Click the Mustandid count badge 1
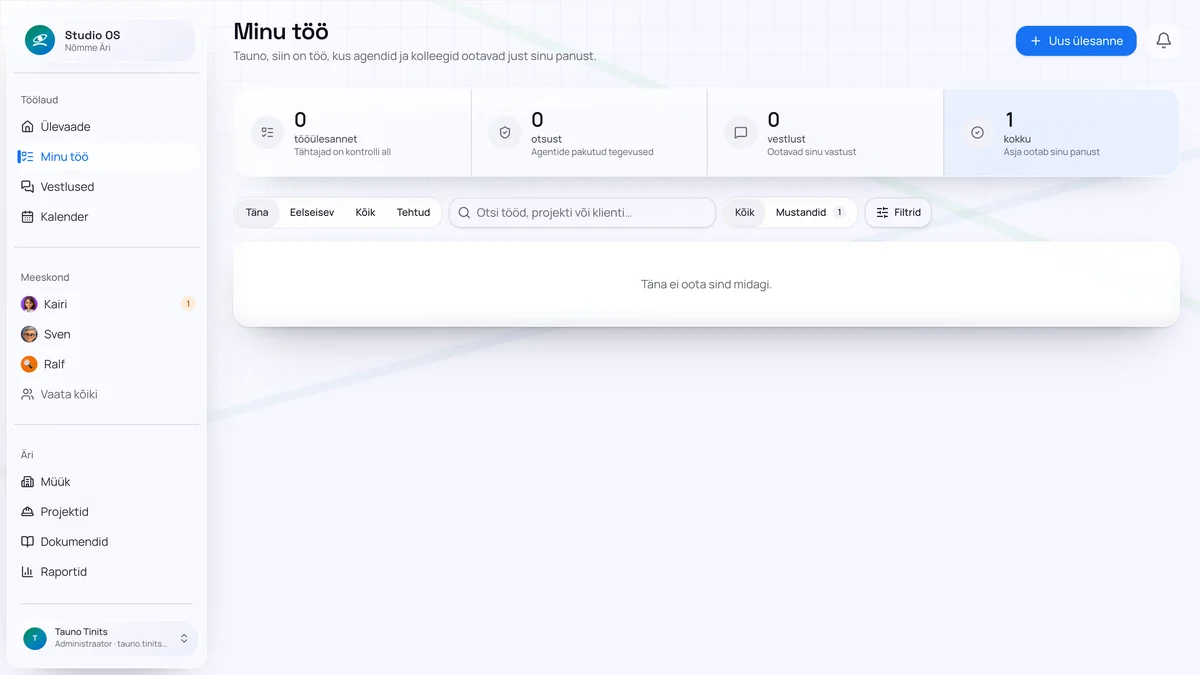The width and height of the screenshot is (1200, 675). coord(839,213)
